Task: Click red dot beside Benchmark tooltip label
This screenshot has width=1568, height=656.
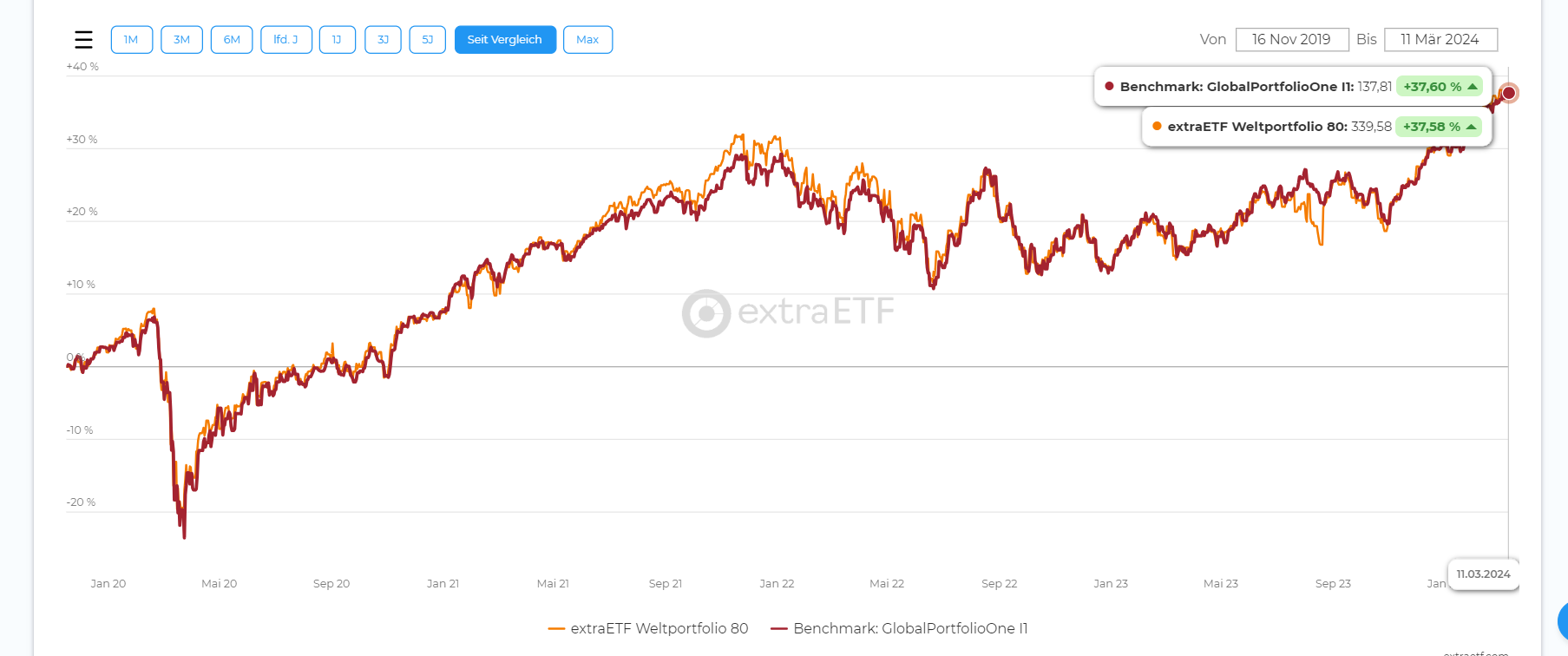Action: (x=1109, y=87)
